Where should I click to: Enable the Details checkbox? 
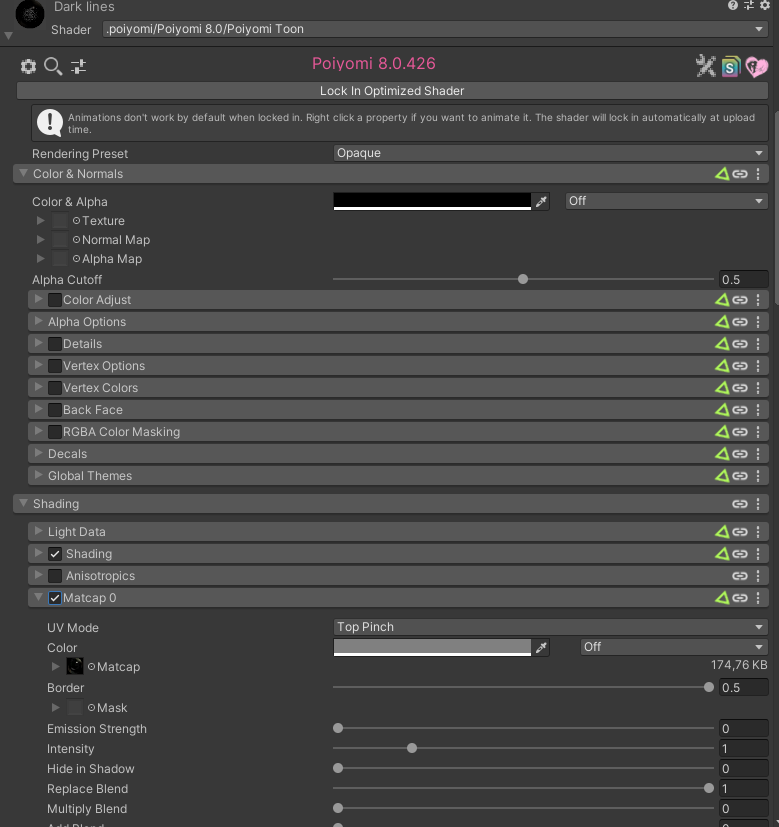[x=54, y=344]
